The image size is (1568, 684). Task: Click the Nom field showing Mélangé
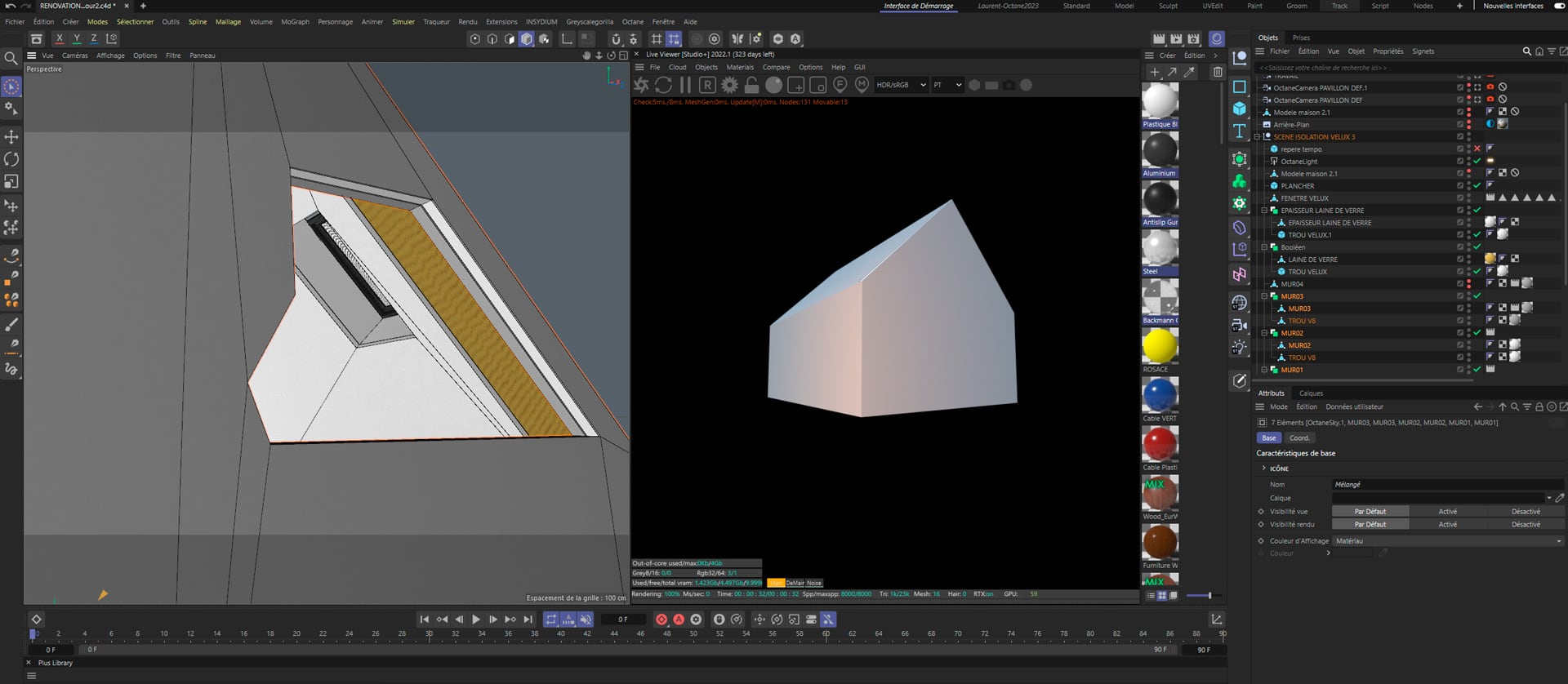1447,484
